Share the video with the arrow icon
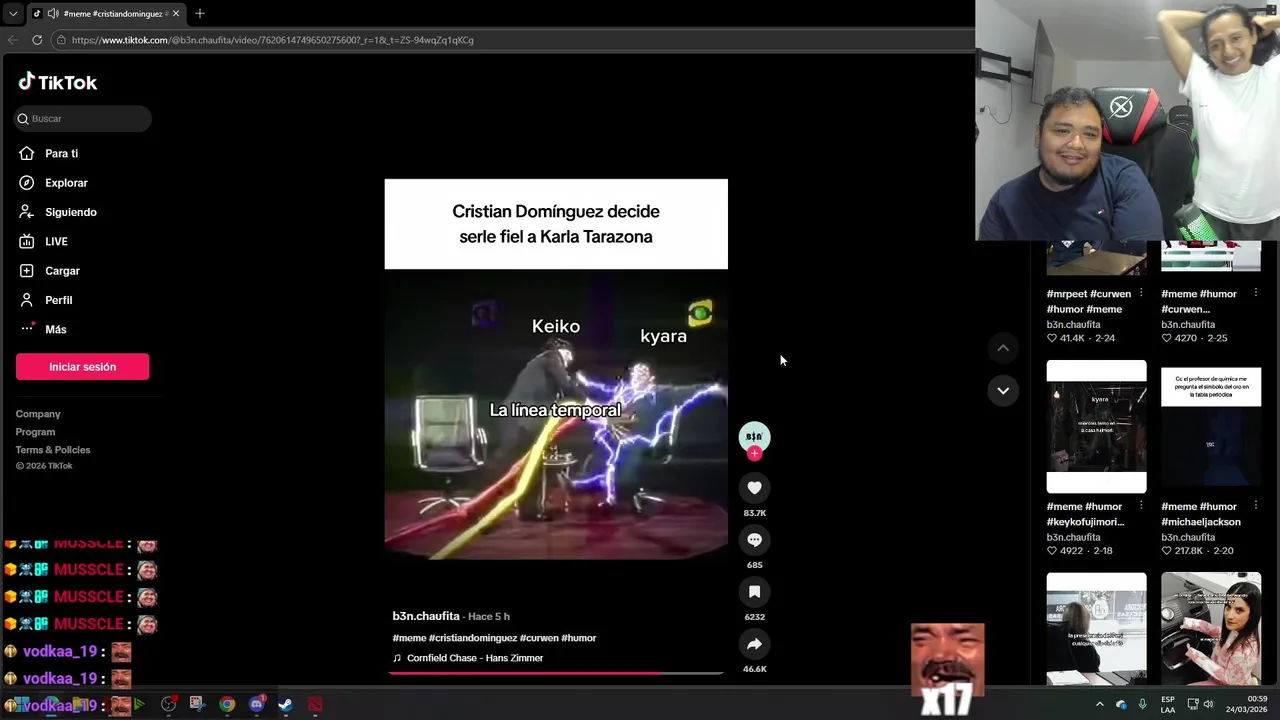The image size is (1280, 720). click(754, 644)
